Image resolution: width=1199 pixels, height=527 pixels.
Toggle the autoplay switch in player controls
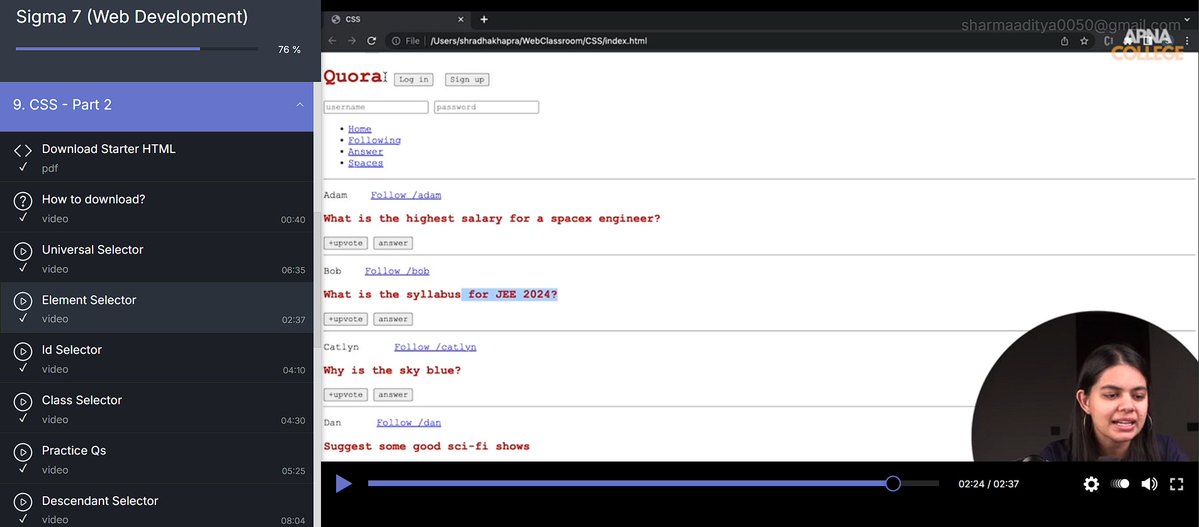click(1120, 483)
